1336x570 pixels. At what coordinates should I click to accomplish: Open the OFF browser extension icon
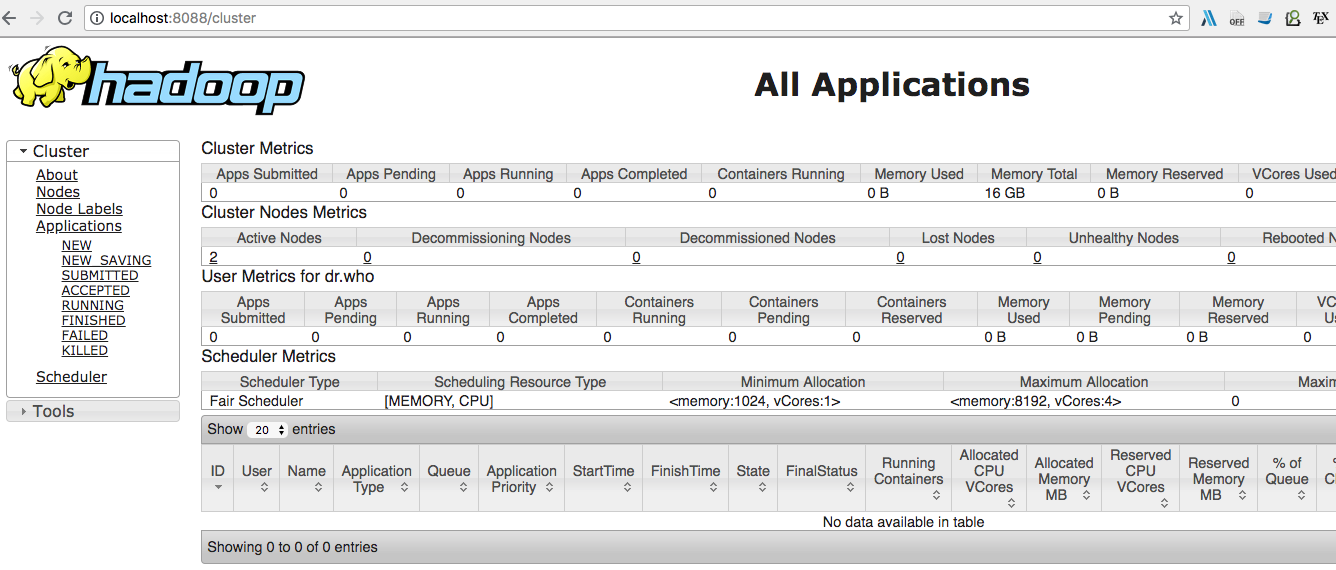(x=1237, y=18)
